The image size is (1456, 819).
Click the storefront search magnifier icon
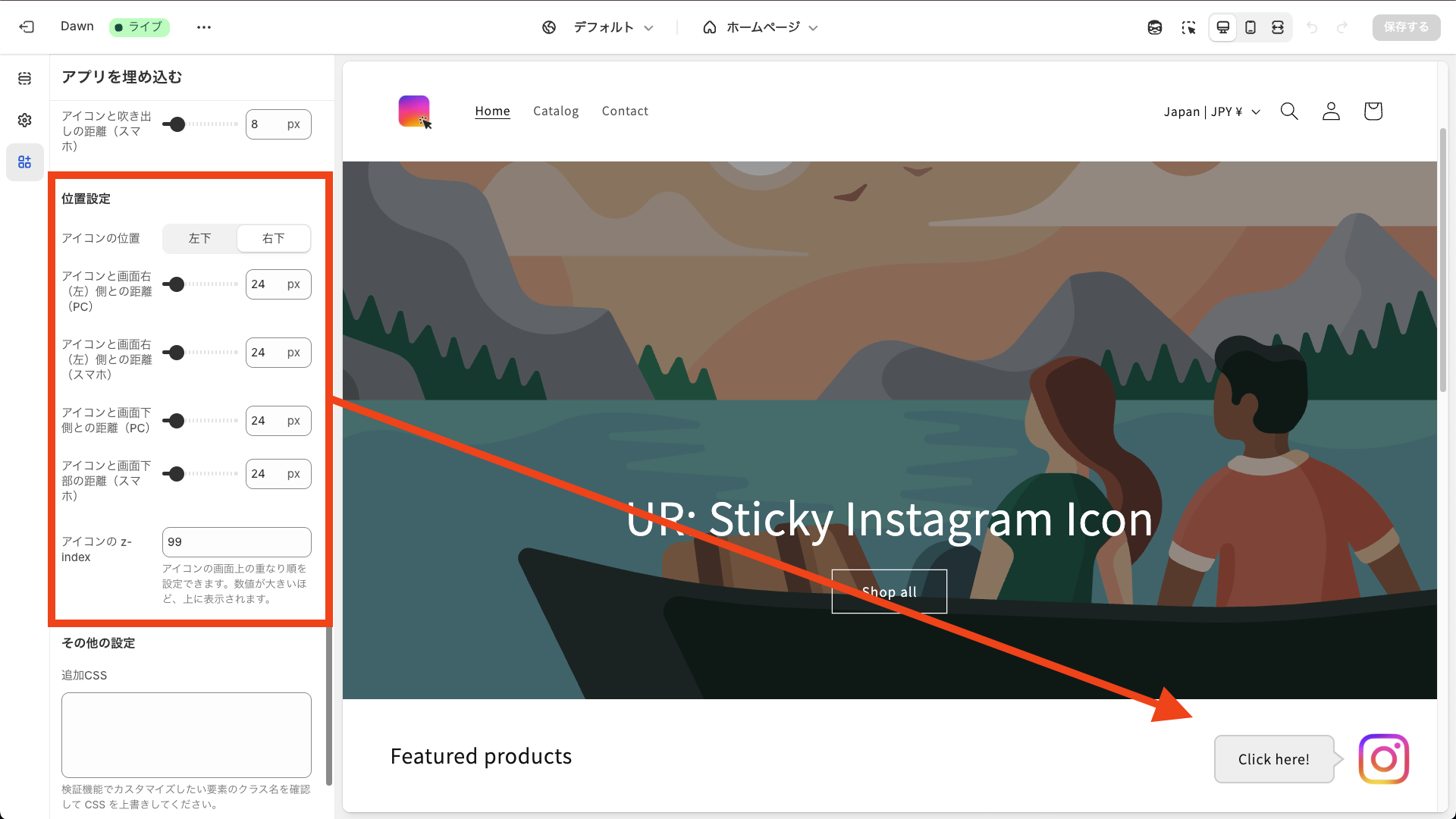1289,111
